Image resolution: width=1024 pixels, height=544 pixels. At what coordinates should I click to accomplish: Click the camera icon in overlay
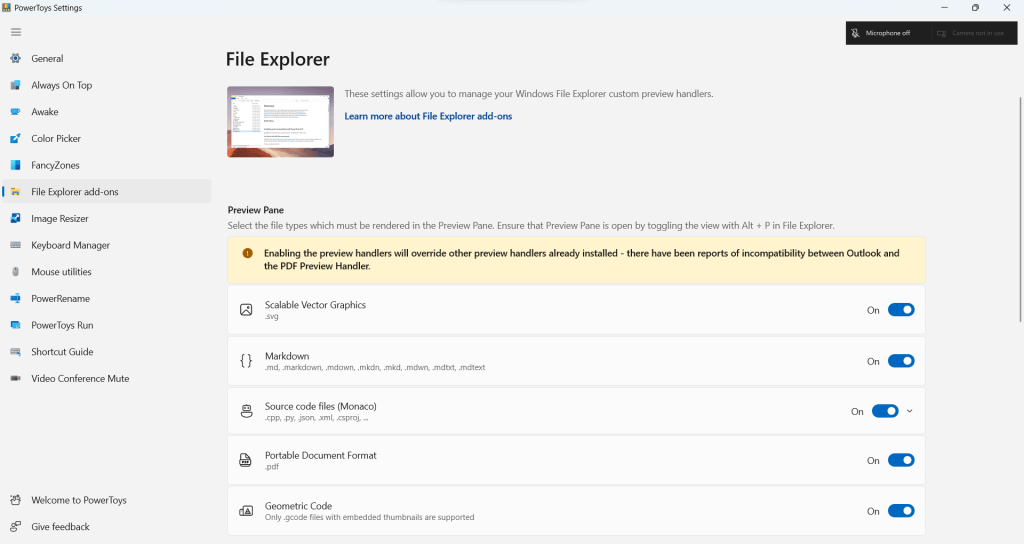tap(941, 33)
